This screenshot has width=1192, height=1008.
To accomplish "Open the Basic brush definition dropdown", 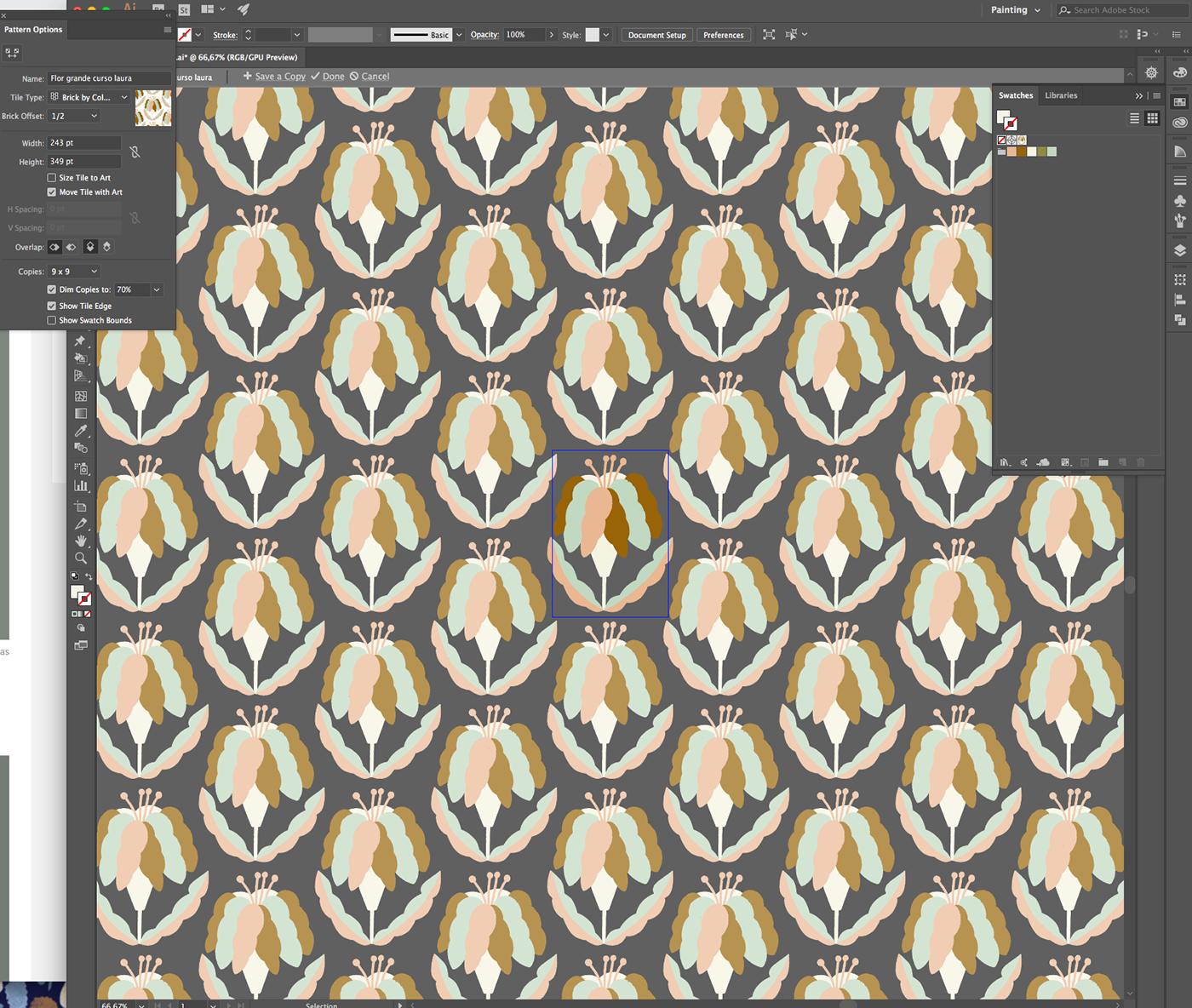I will pyautogui.click(x=459, y=35).
